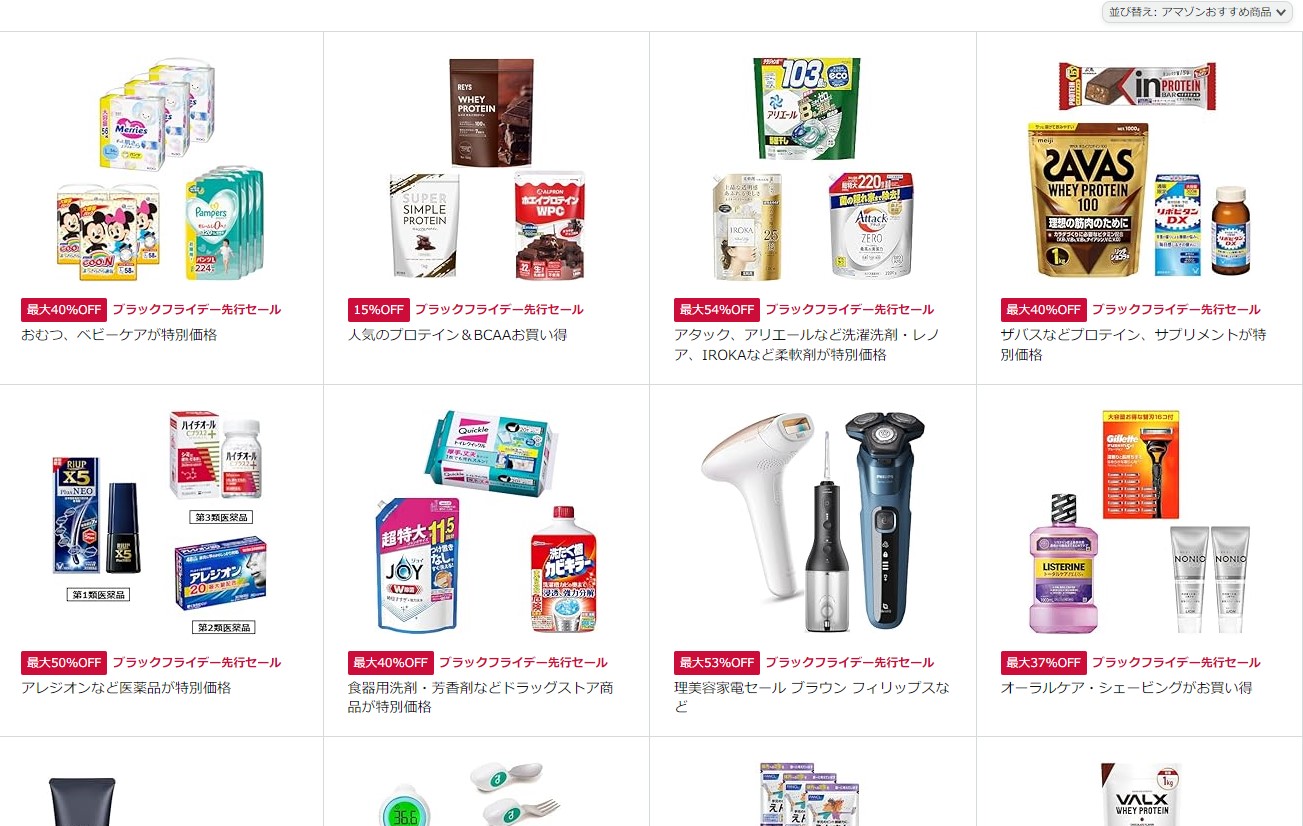Click the Merries diaper product image
Viewport: 1303px width, 826px height.
point(161,168)
